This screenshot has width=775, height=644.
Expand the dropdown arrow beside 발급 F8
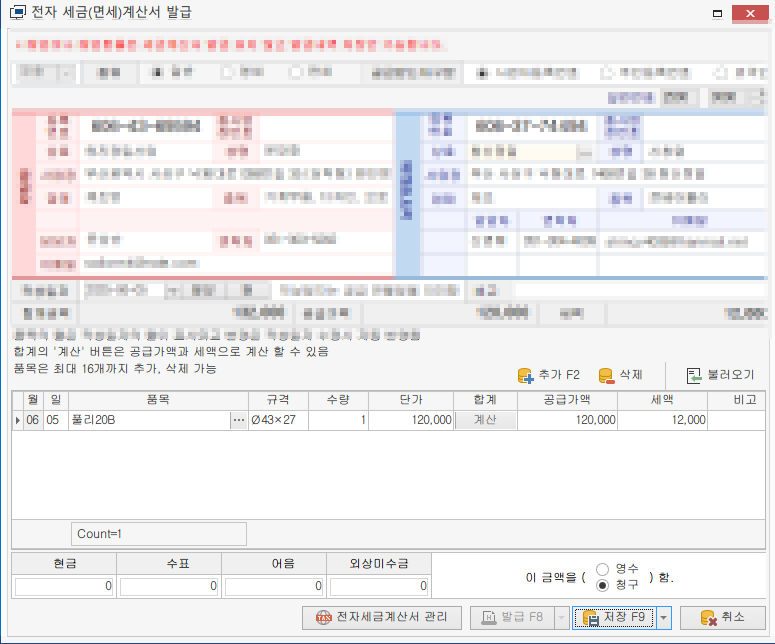(560, 618)
